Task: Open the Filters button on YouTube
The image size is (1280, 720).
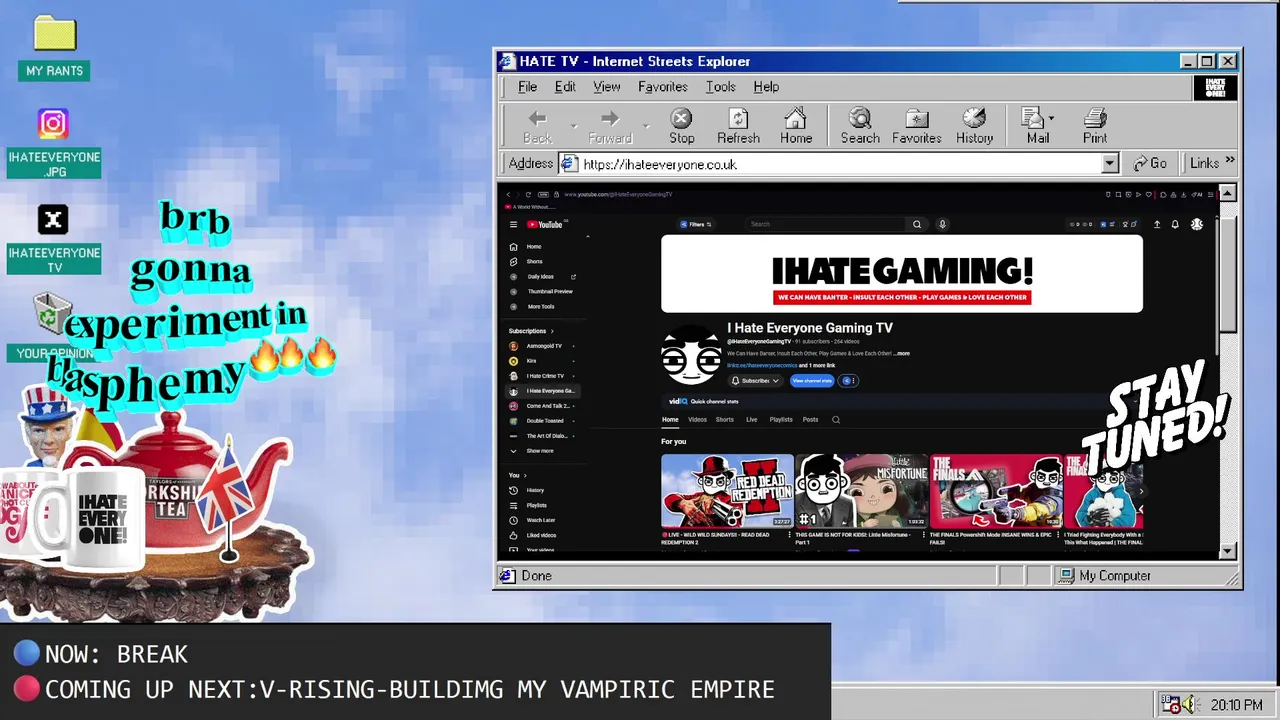Action: point(696,224)
